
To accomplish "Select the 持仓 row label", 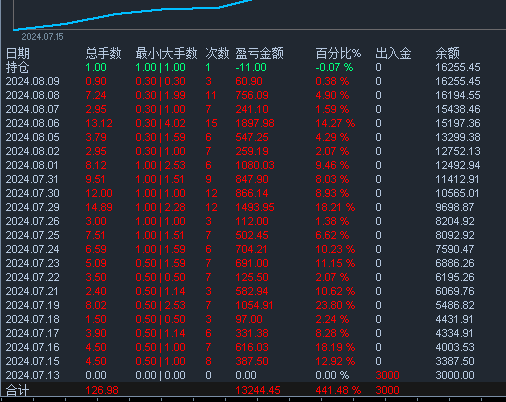I will point(17,67).
